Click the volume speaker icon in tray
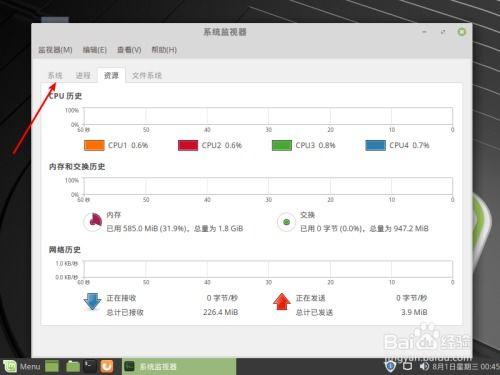500x375 pixels. coord(424,367)
